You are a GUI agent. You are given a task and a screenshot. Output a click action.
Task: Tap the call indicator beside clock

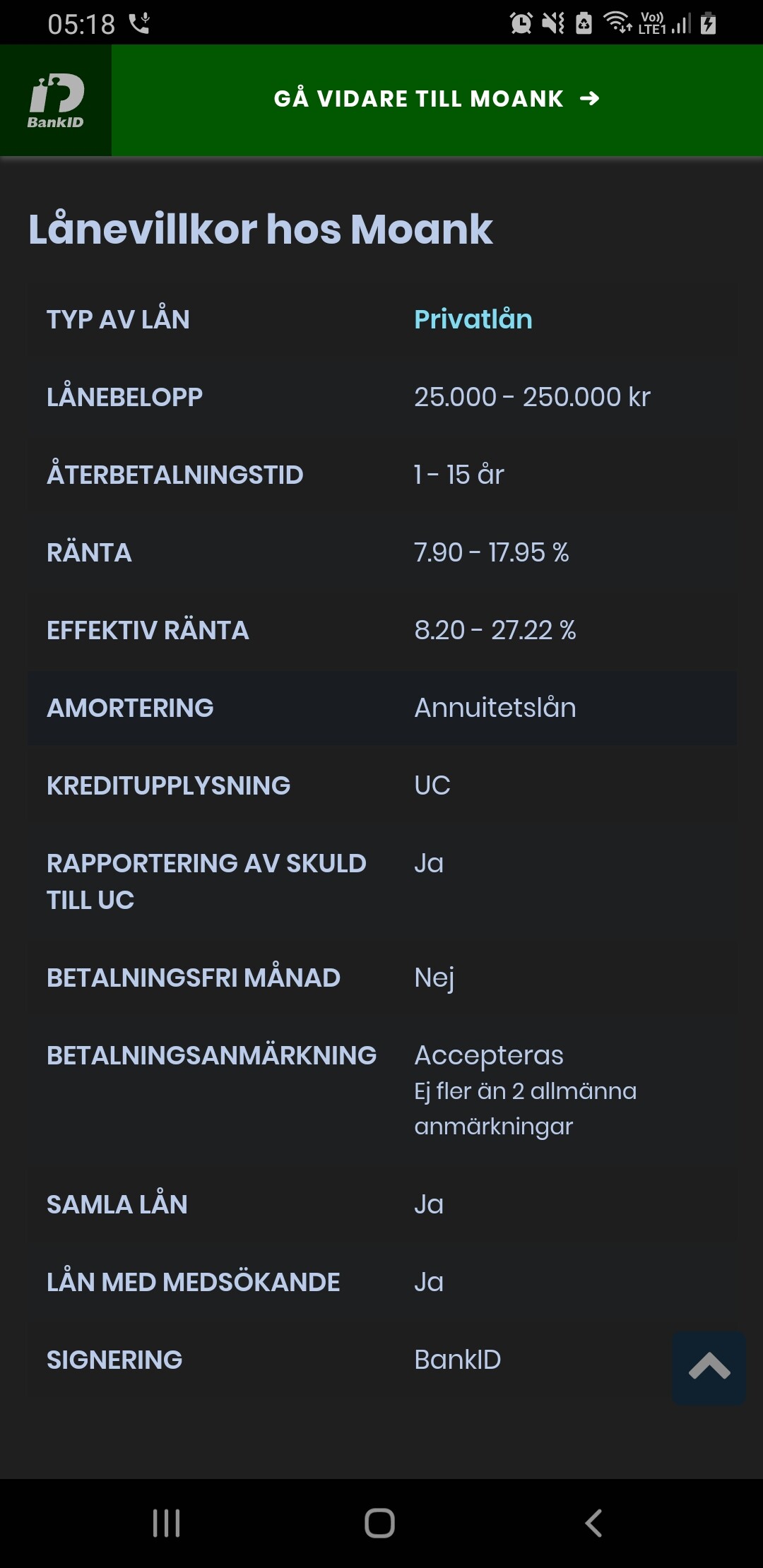tap(139, 24)
